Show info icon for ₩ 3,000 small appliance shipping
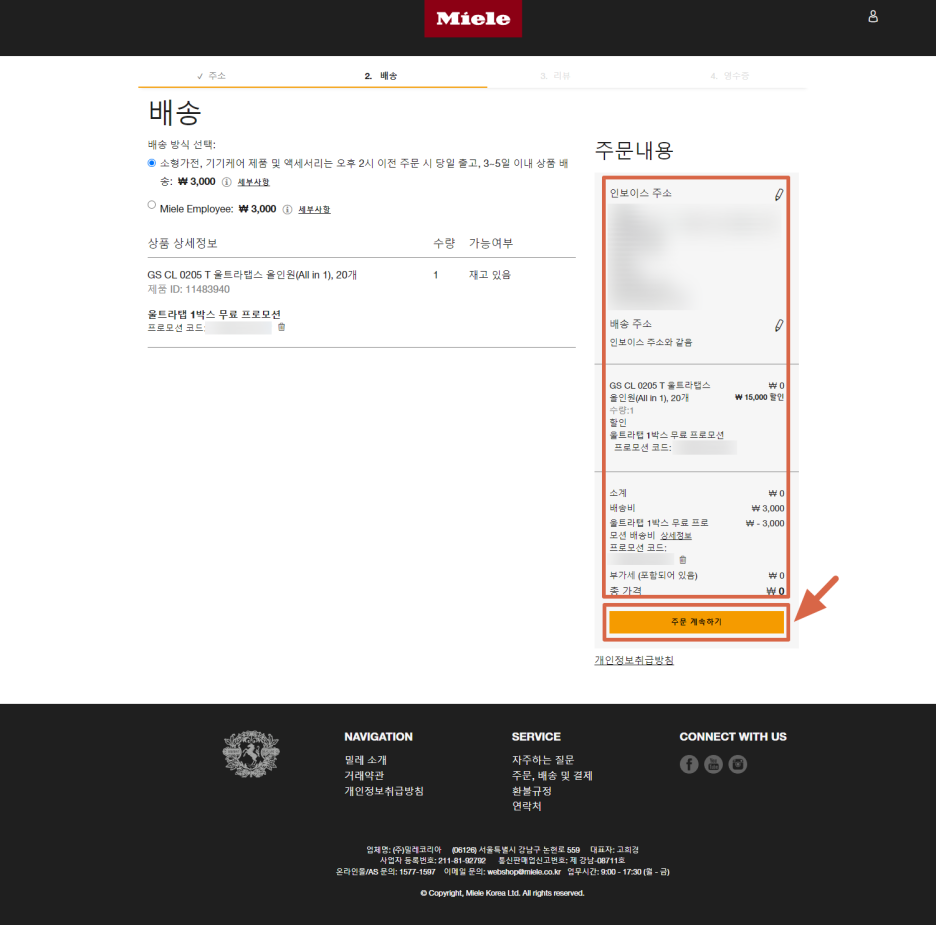The image size is (936, 925). 226,182
